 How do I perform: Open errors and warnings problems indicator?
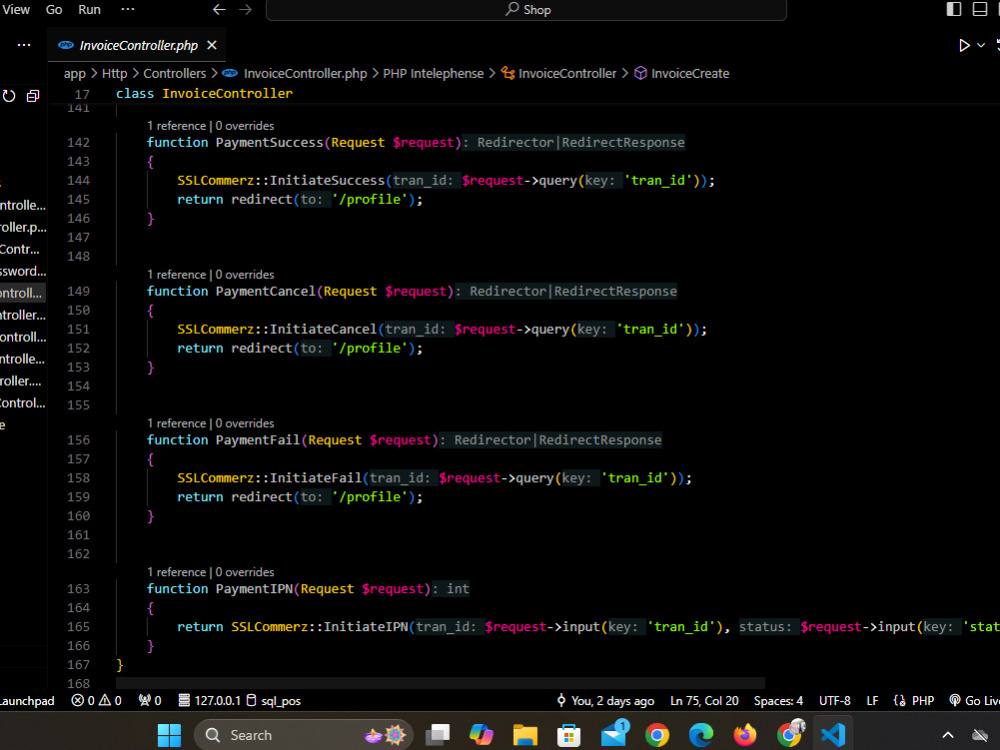coord(96,701)
